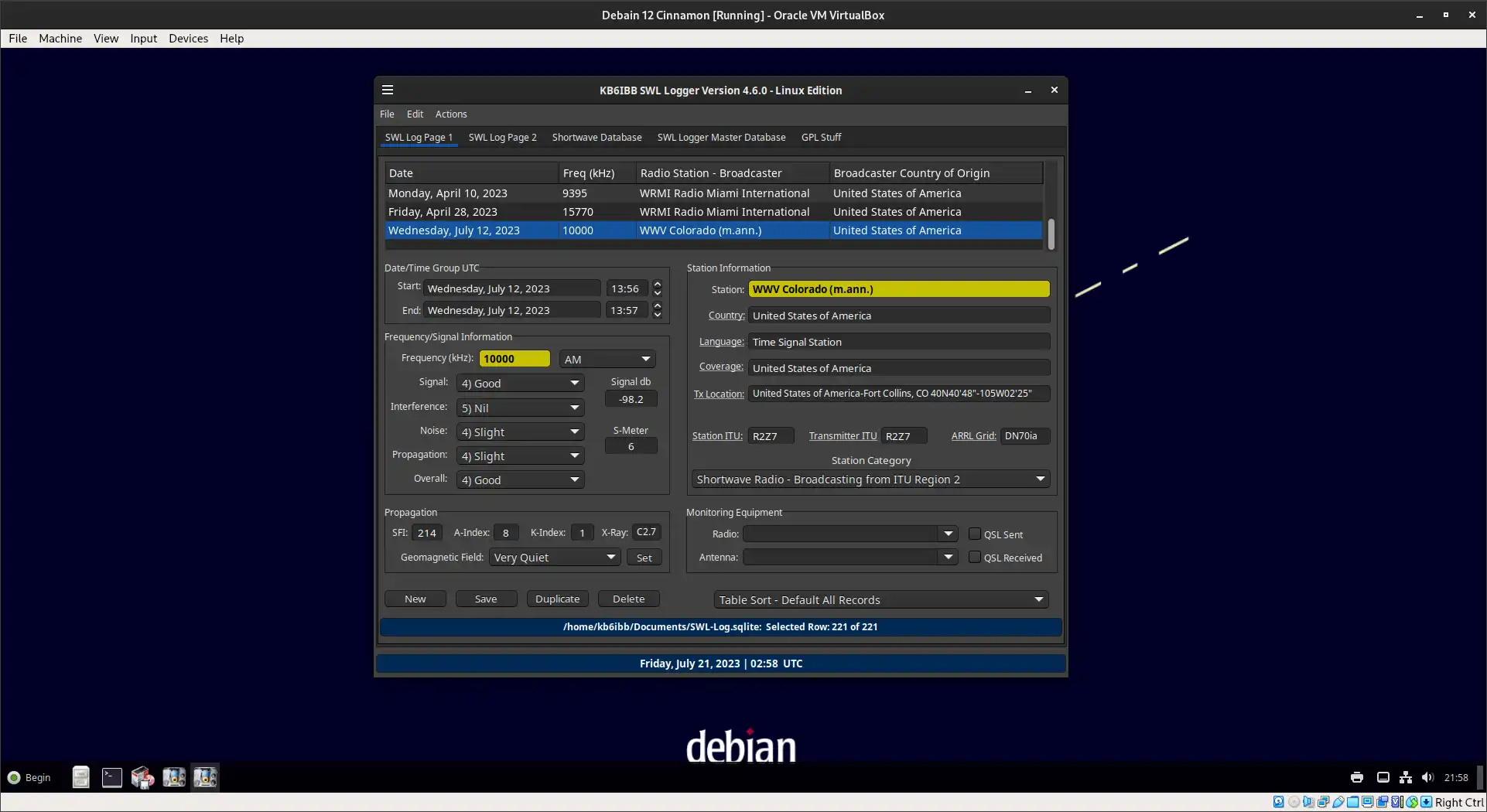Expand the Signal rating dropdown
Screen dimensions: 1487x812
pos(520,383)
